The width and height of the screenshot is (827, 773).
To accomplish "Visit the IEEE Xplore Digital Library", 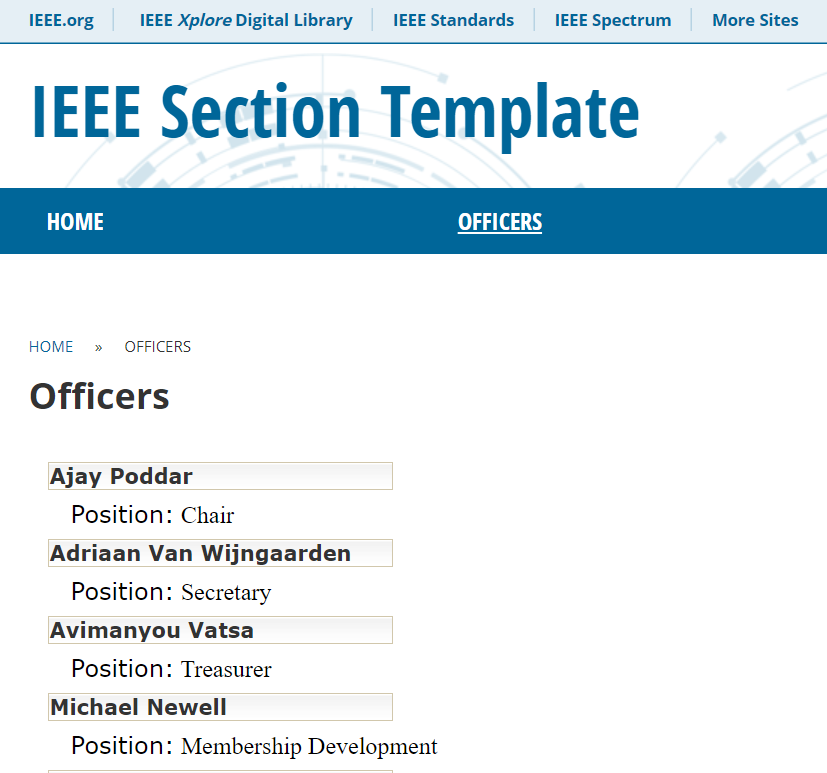I will pyautogui.click(x=246, y=19).
